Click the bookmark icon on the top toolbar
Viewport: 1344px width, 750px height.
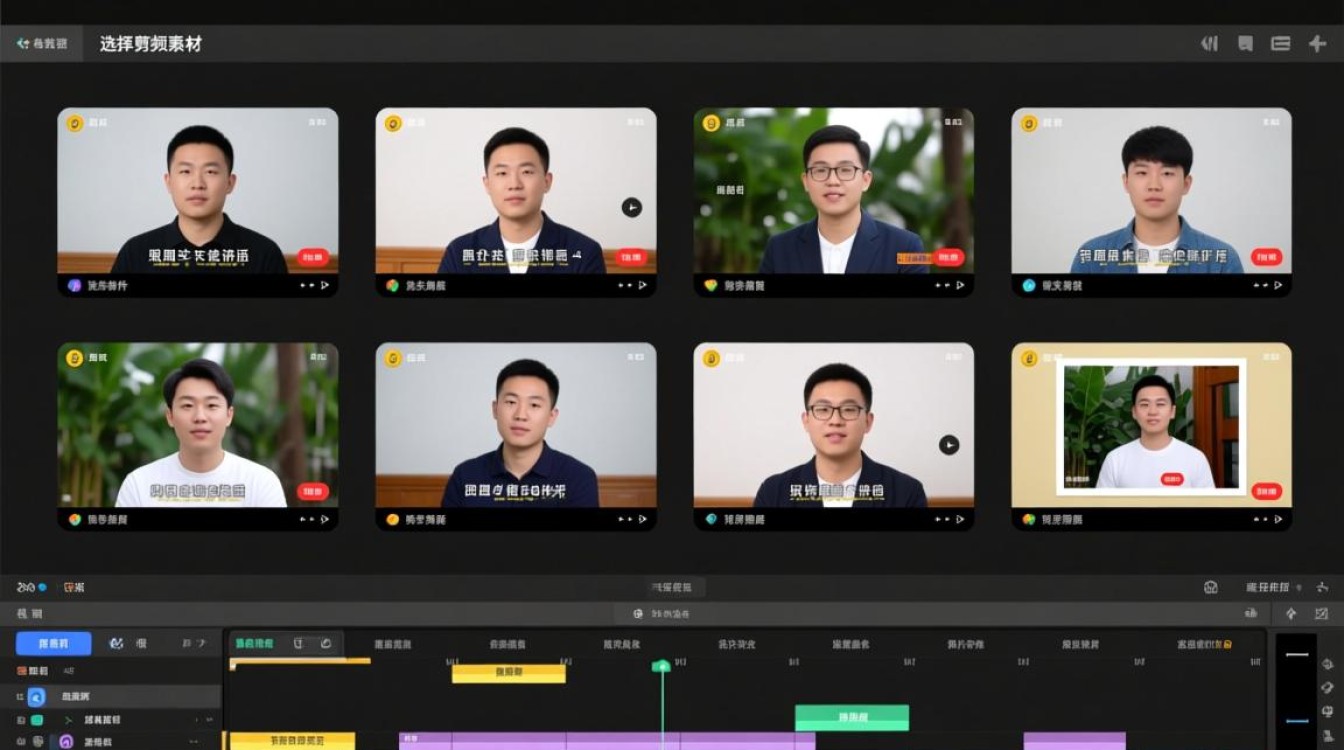coord(1245,43)
